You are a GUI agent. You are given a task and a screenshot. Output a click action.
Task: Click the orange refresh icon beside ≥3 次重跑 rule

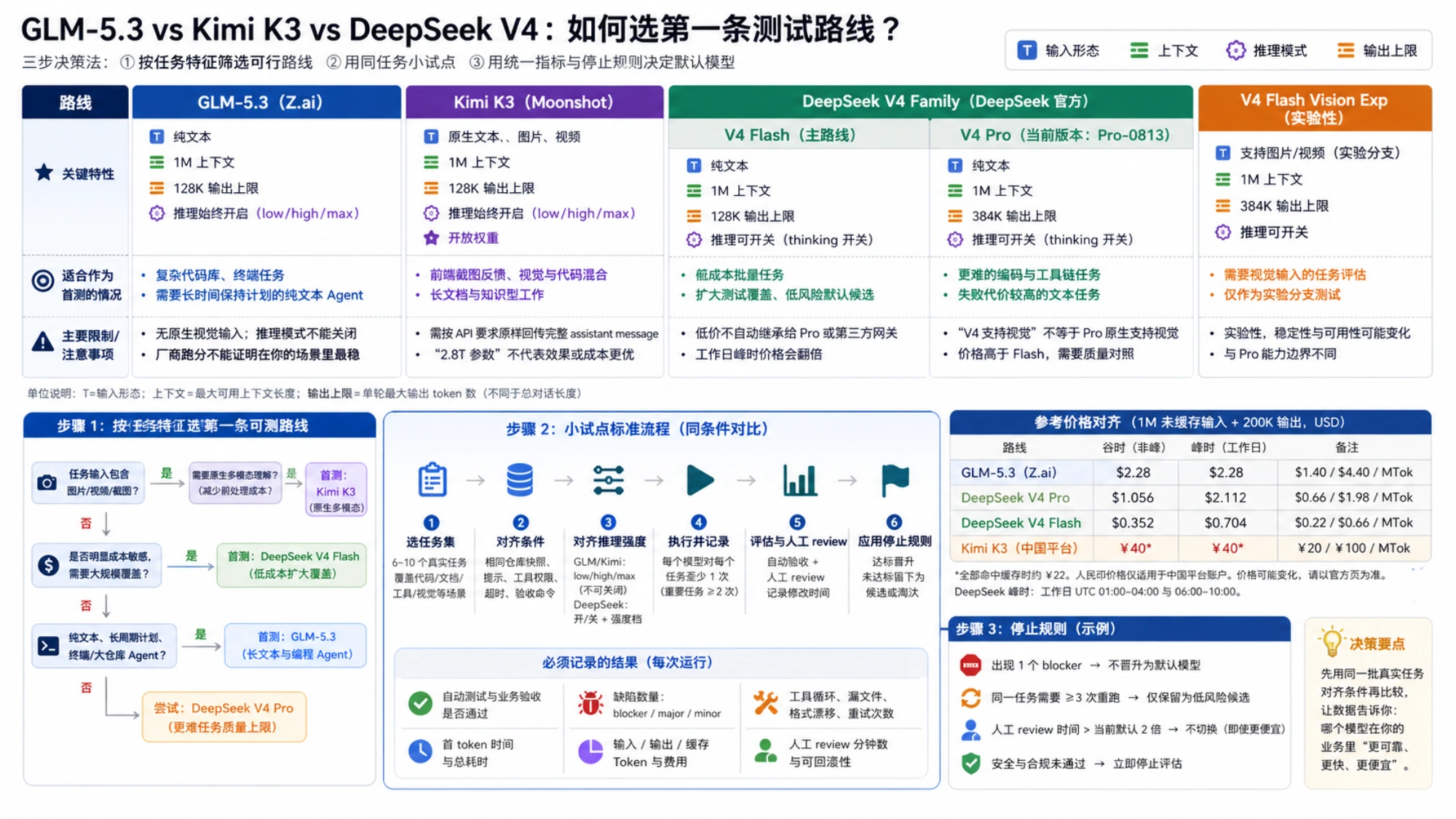[x=970, y=697]
